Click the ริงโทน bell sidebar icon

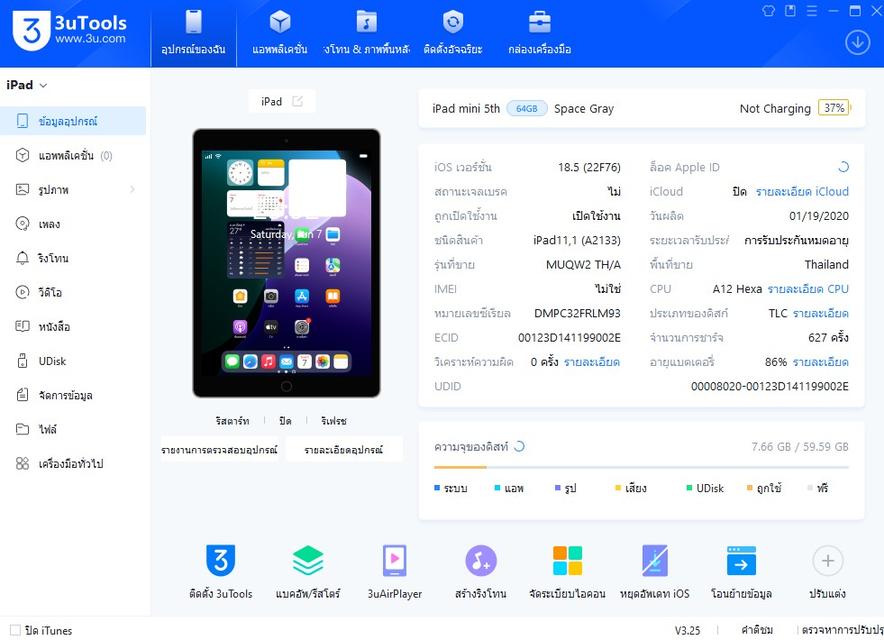(22, 258)
